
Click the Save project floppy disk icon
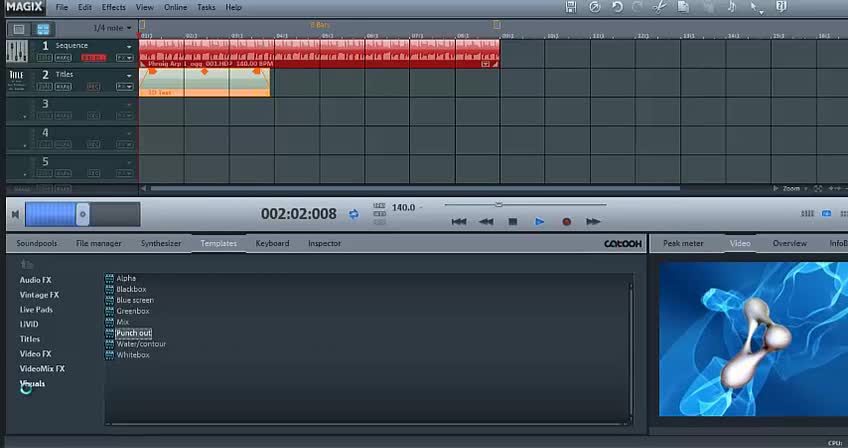pos(571,7)
